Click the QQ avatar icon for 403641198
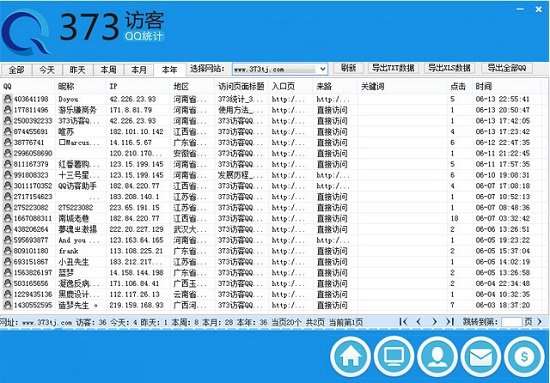Image resolution: width=550 pixels, height=383 pixels. coord(7,99)
